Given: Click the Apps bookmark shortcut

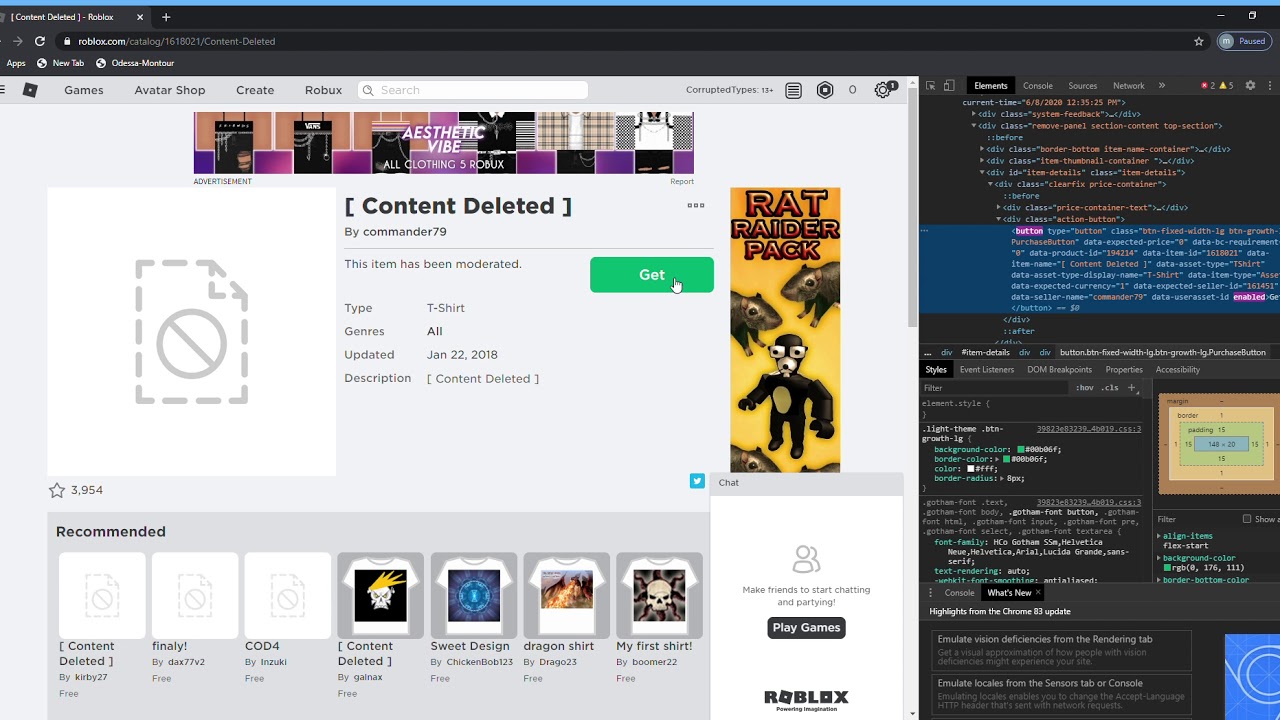Looking at the screenshot, I should click(15, 63).
